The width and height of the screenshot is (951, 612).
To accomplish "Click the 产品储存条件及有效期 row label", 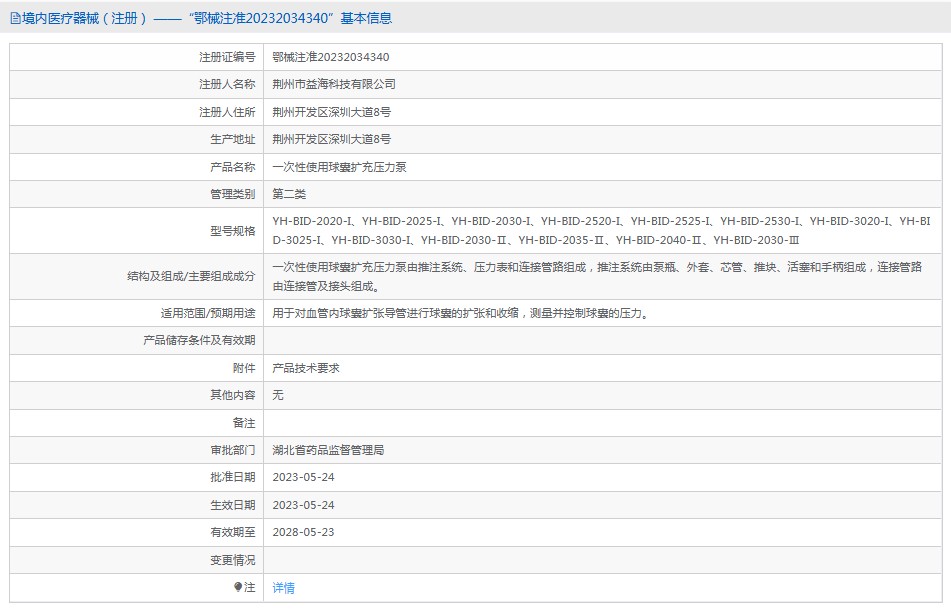I will (x=199, y=341).
